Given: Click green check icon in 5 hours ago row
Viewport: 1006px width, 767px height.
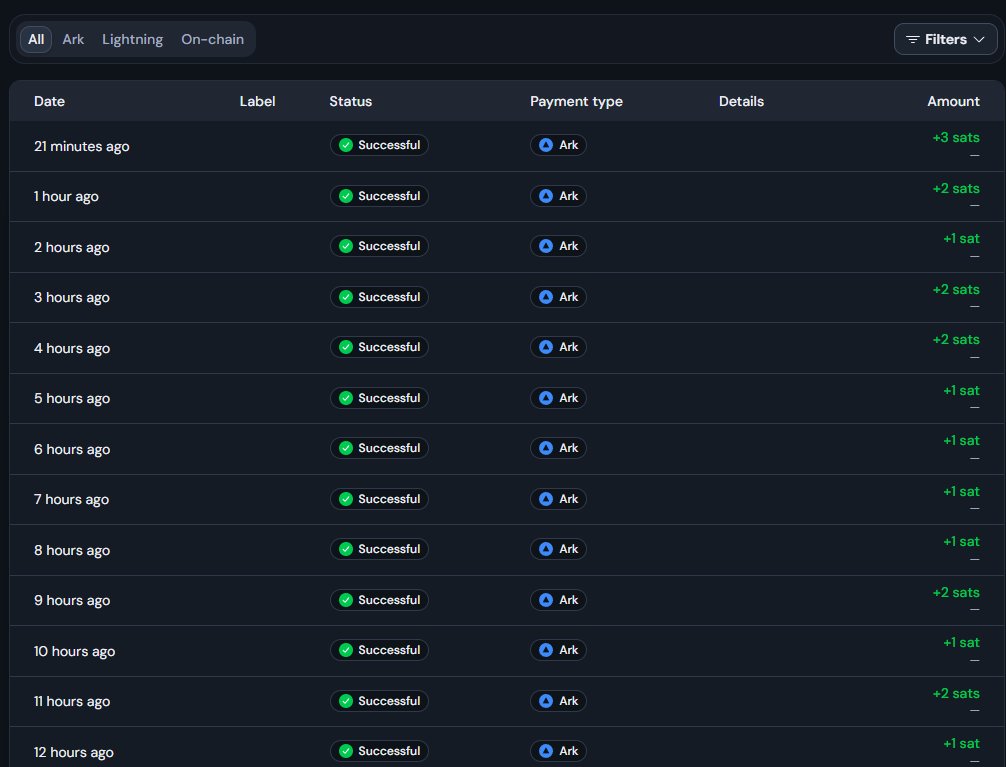Looking at the screenshot, I should pyautogui.click(x=346, y=398).
